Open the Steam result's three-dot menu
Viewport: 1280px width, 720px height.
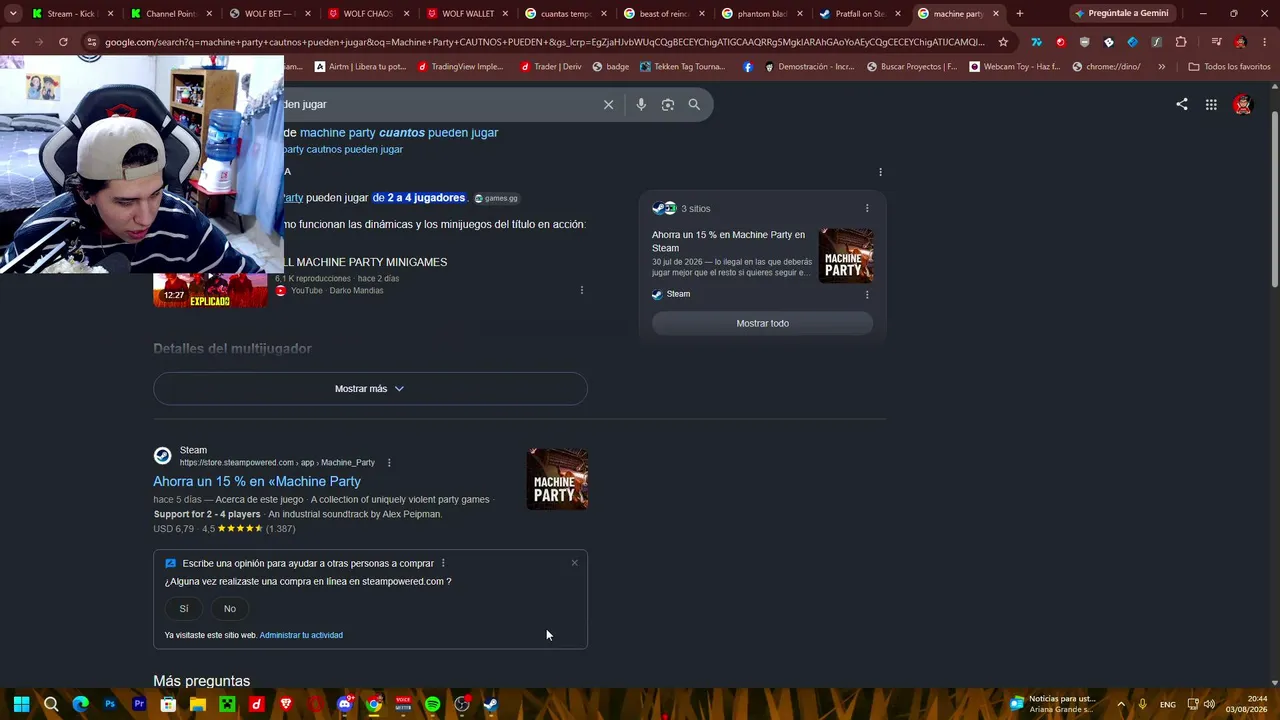[x=389, y=463]
